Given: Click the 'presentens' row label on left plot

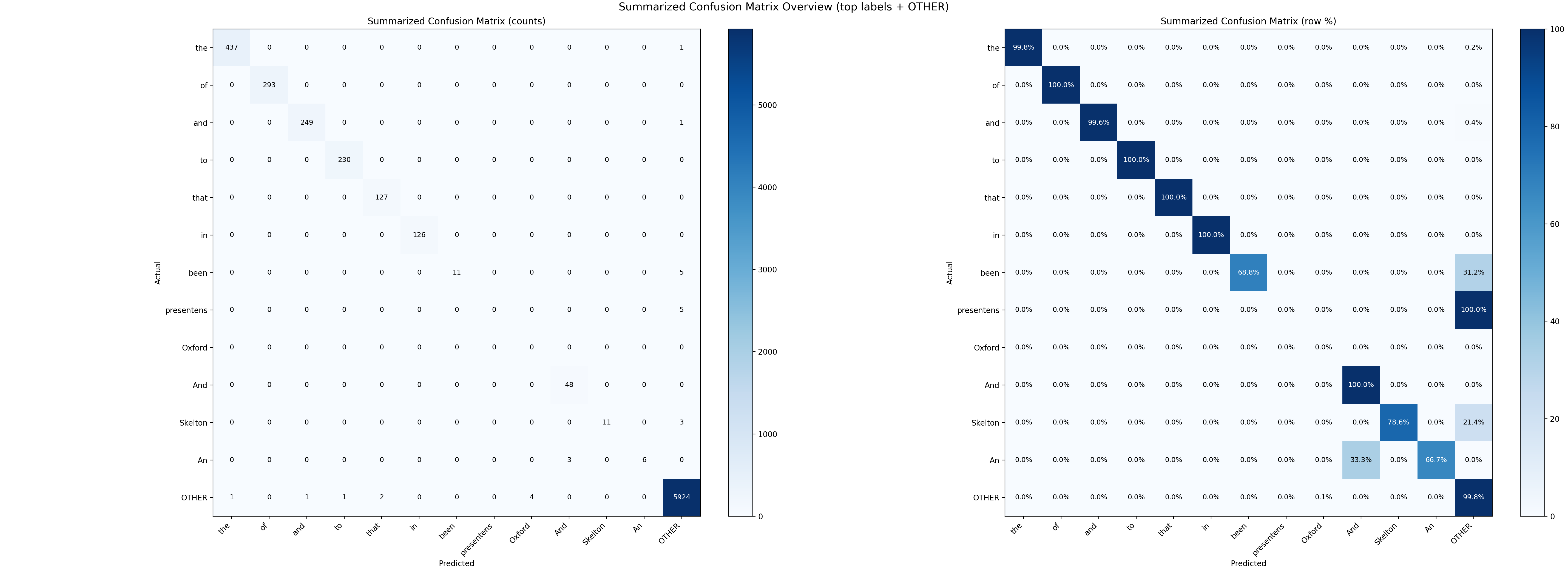Looking at the screenshot, I should [x=186, y=310].
